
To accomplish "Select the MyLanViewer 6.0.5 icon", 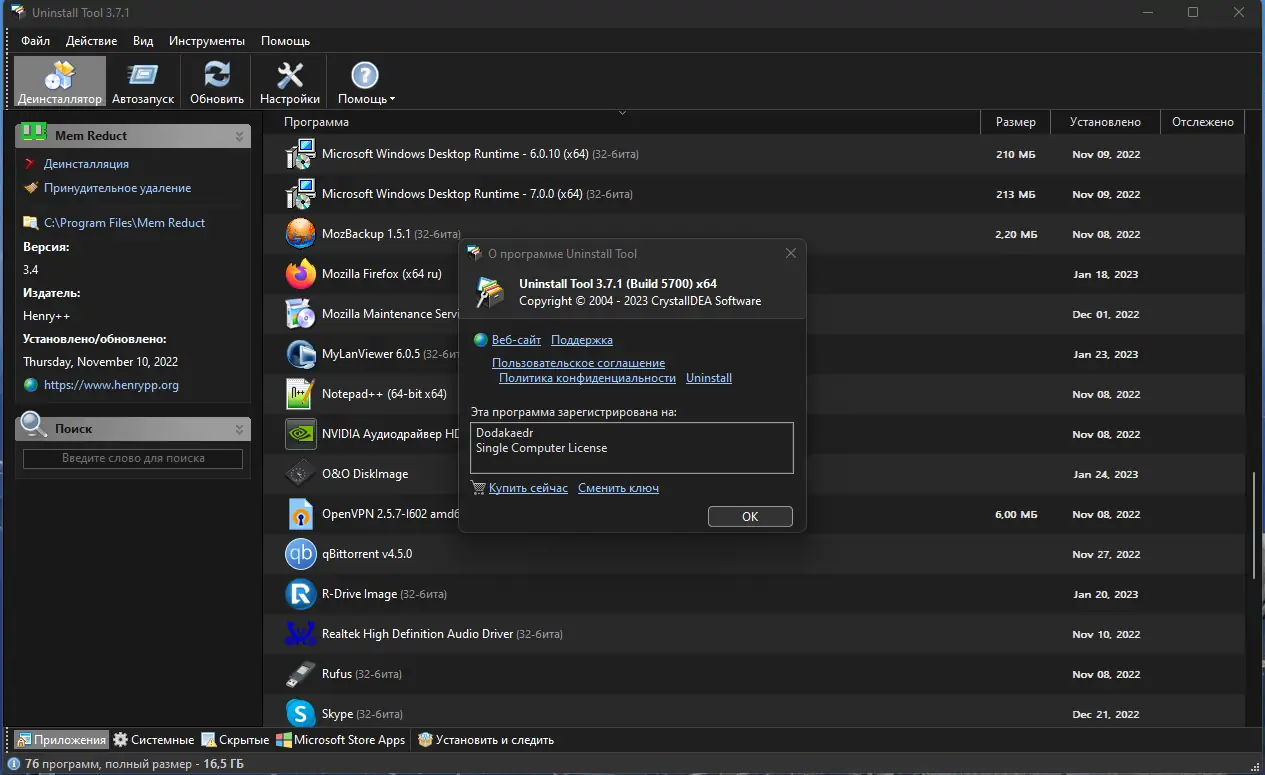I will pyautogui.click(x=301, y=354).
